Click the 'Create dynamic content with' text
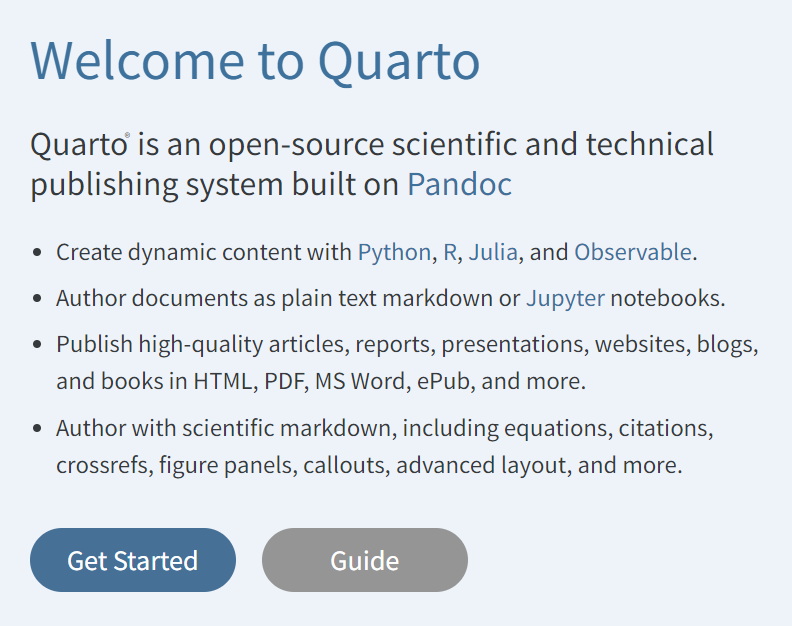Viewport: 792px width, 626px height. coord(204,252)
